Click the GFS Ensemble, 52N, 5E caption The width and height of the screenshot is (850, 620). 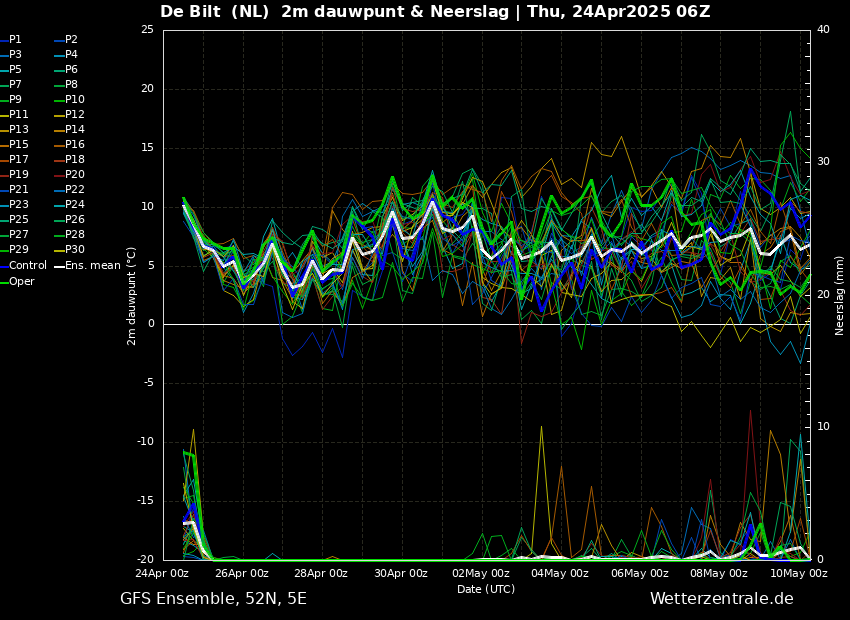[213, 599]
